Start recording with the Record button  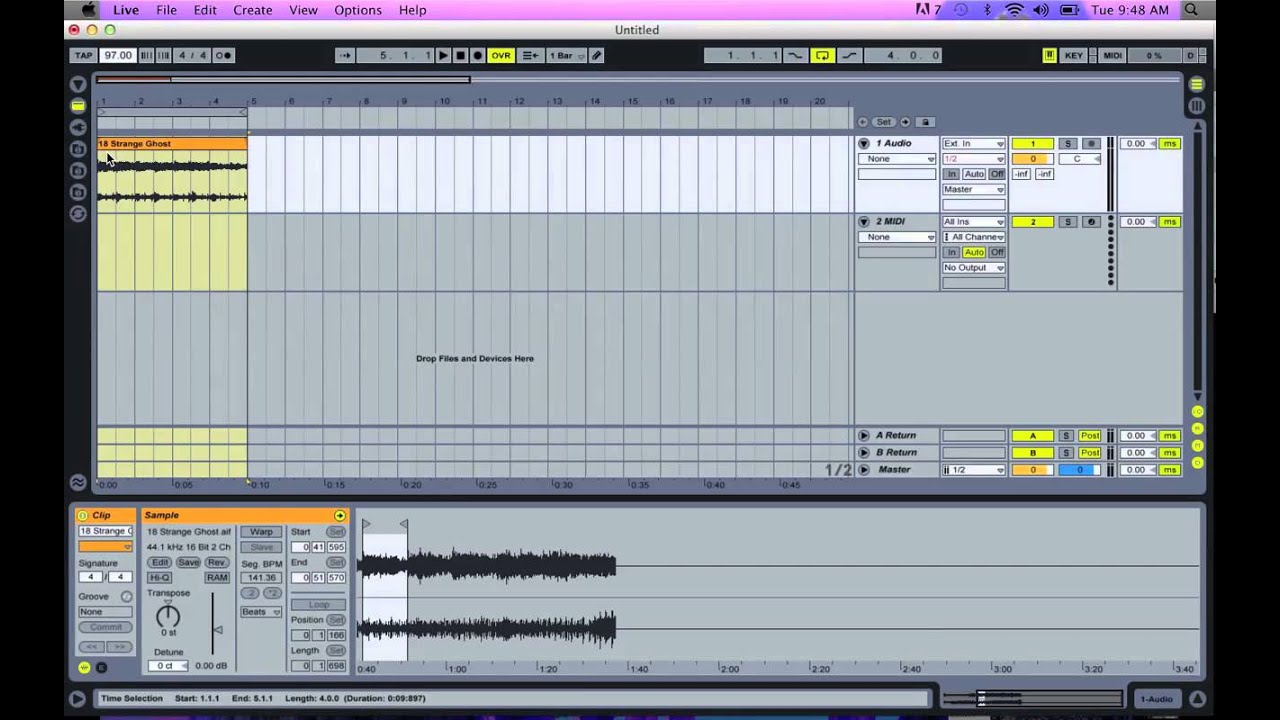477,55
